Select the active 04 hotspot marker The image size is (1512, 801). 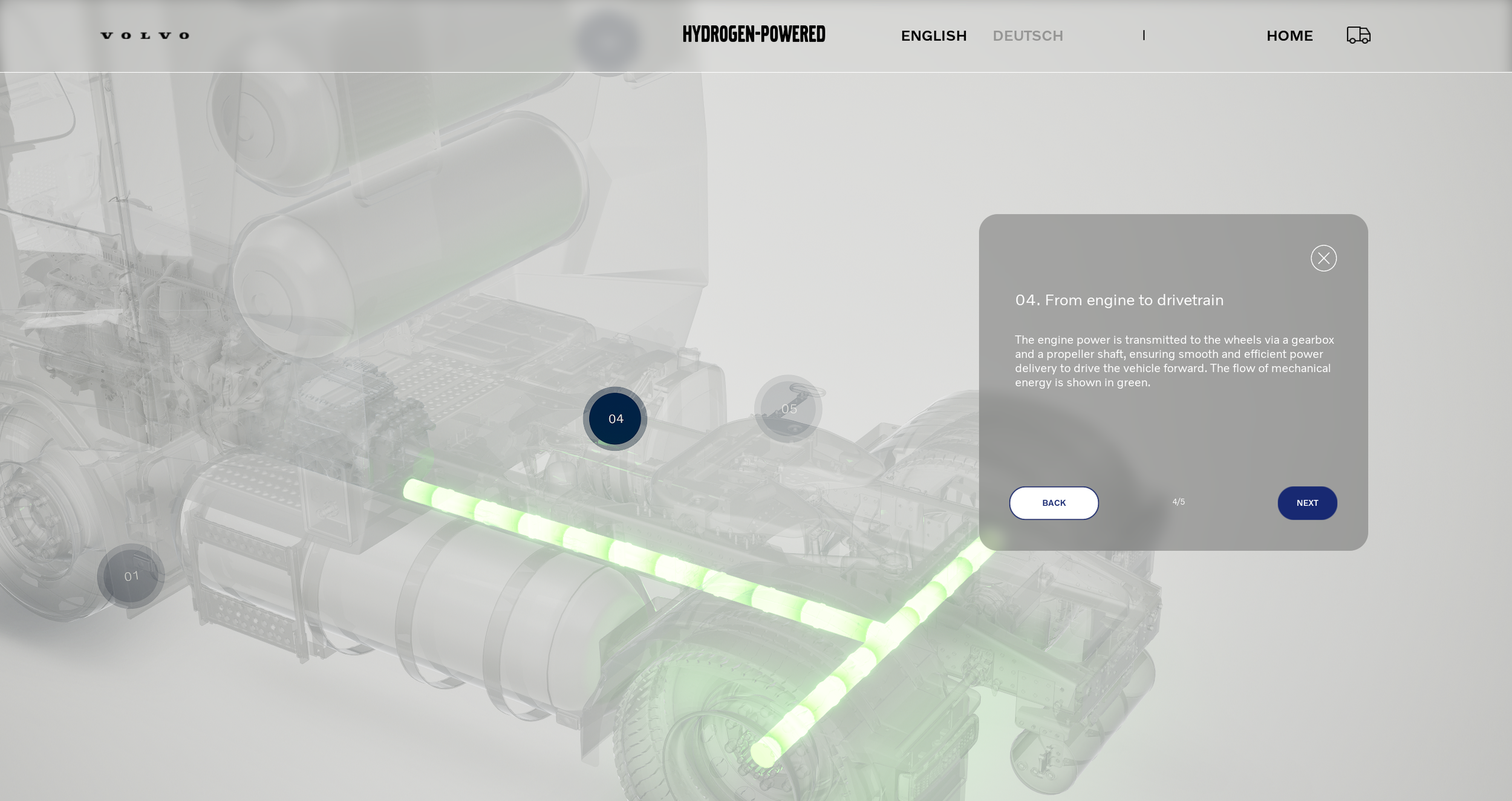coord(615,419)
